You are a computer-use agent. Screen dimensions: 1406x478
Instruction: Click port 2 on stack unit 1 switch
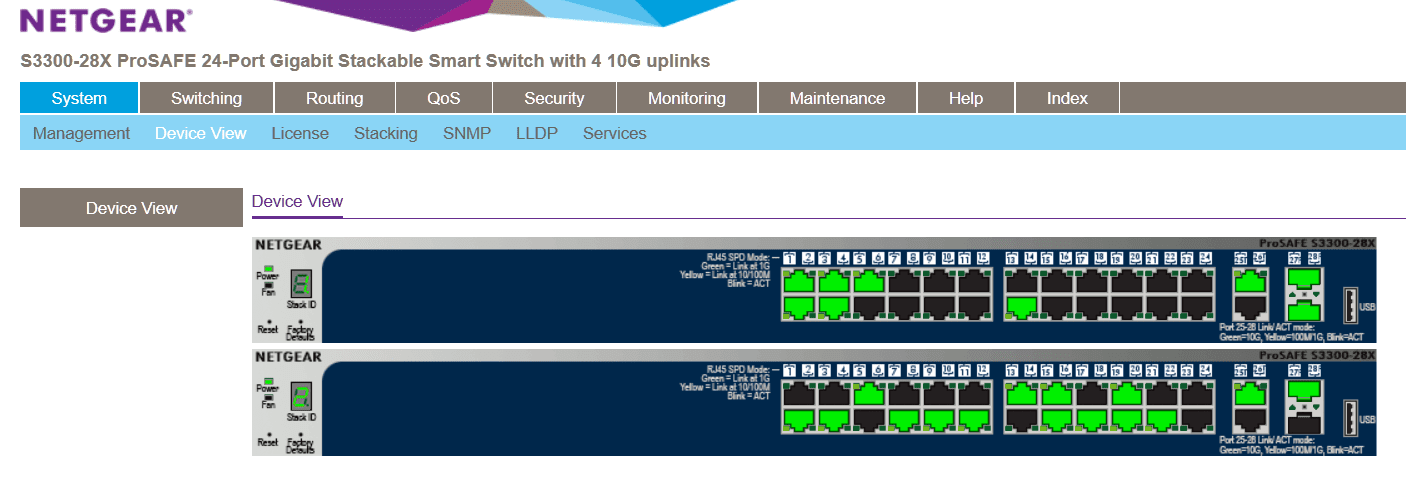799,307
